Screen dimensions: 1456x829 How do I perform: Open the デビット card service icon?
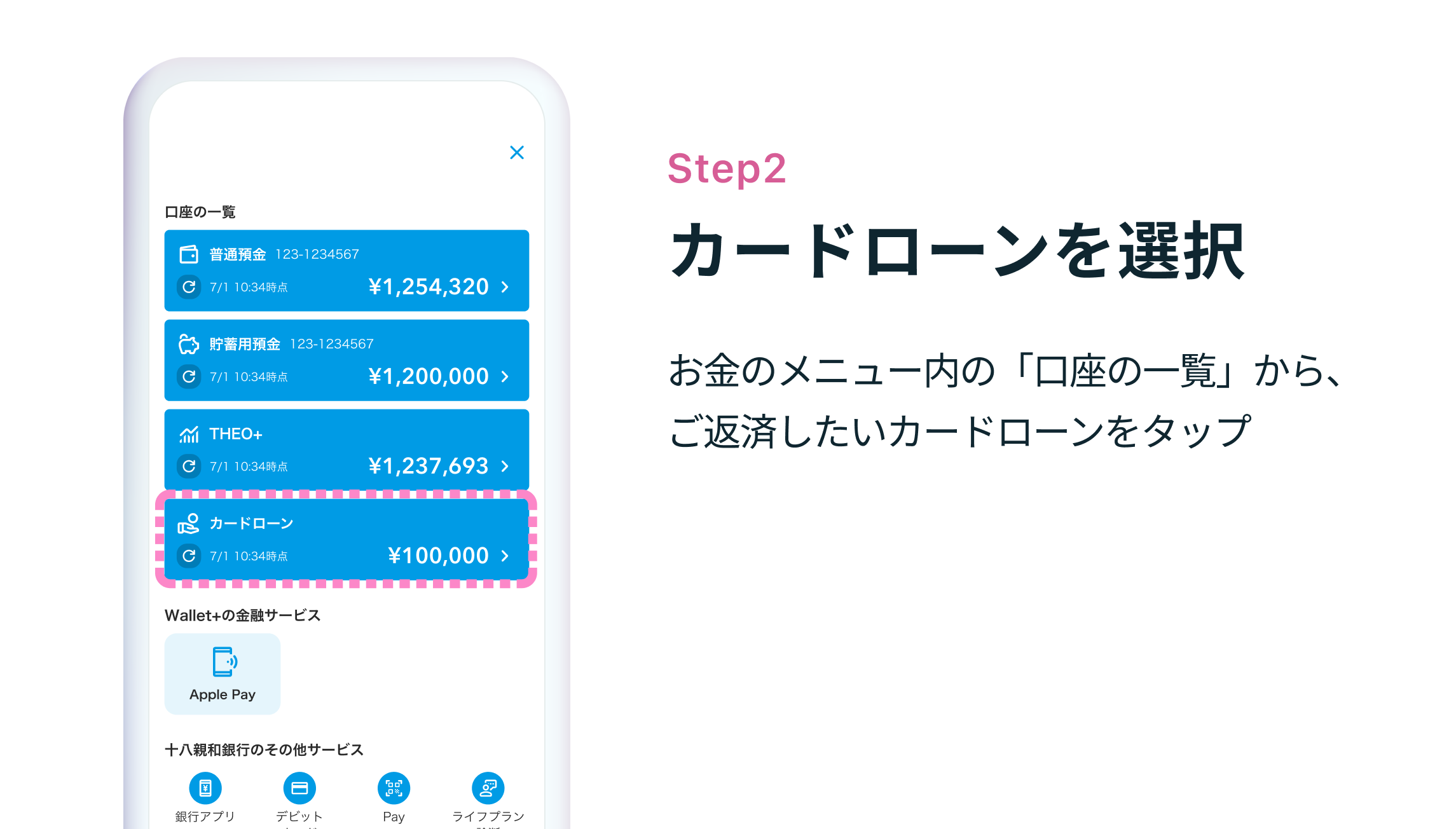pyautogui.click(x=299, y=788)
